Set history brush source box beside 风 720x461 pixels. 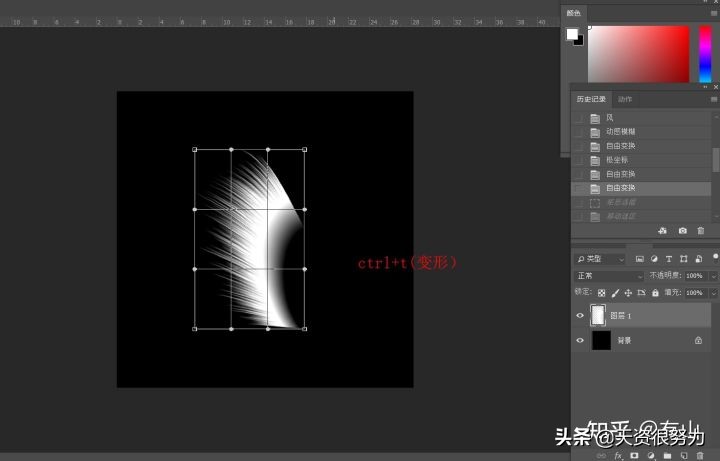click(579, 118)
